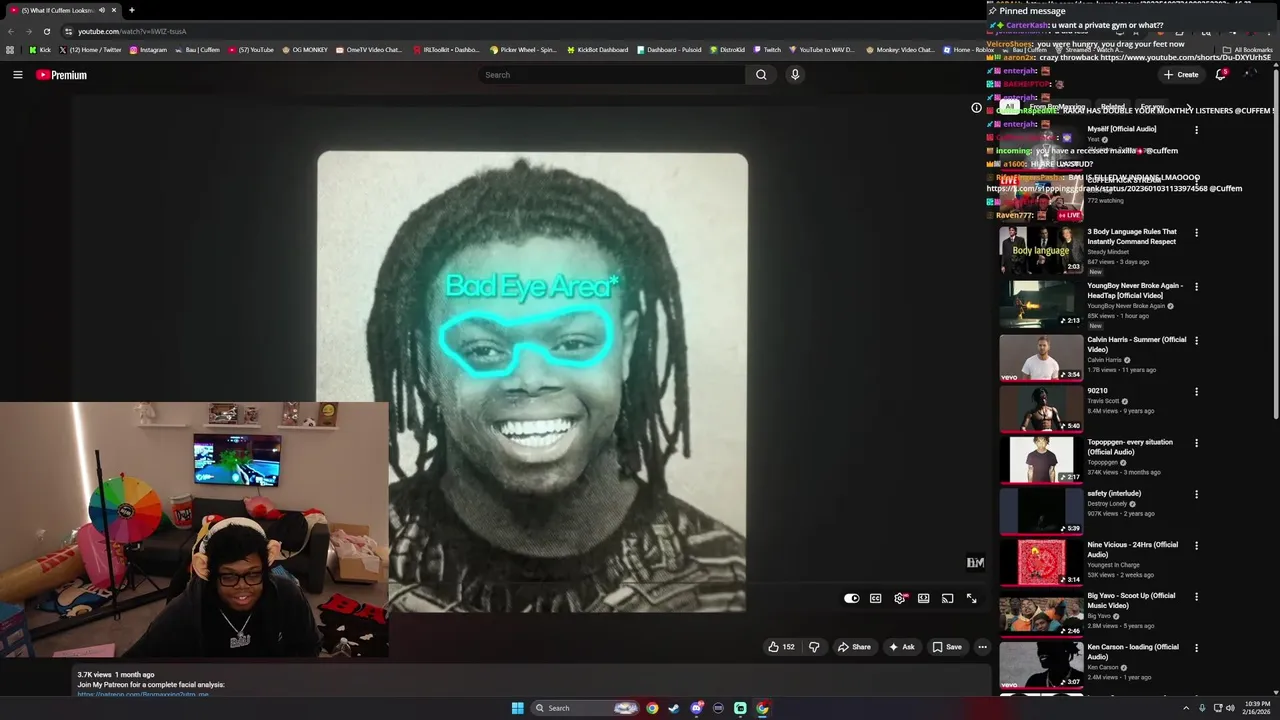The image size is (1280, 720).
Task: Open Chrome from the taskbar
Action: pos(652,708)
